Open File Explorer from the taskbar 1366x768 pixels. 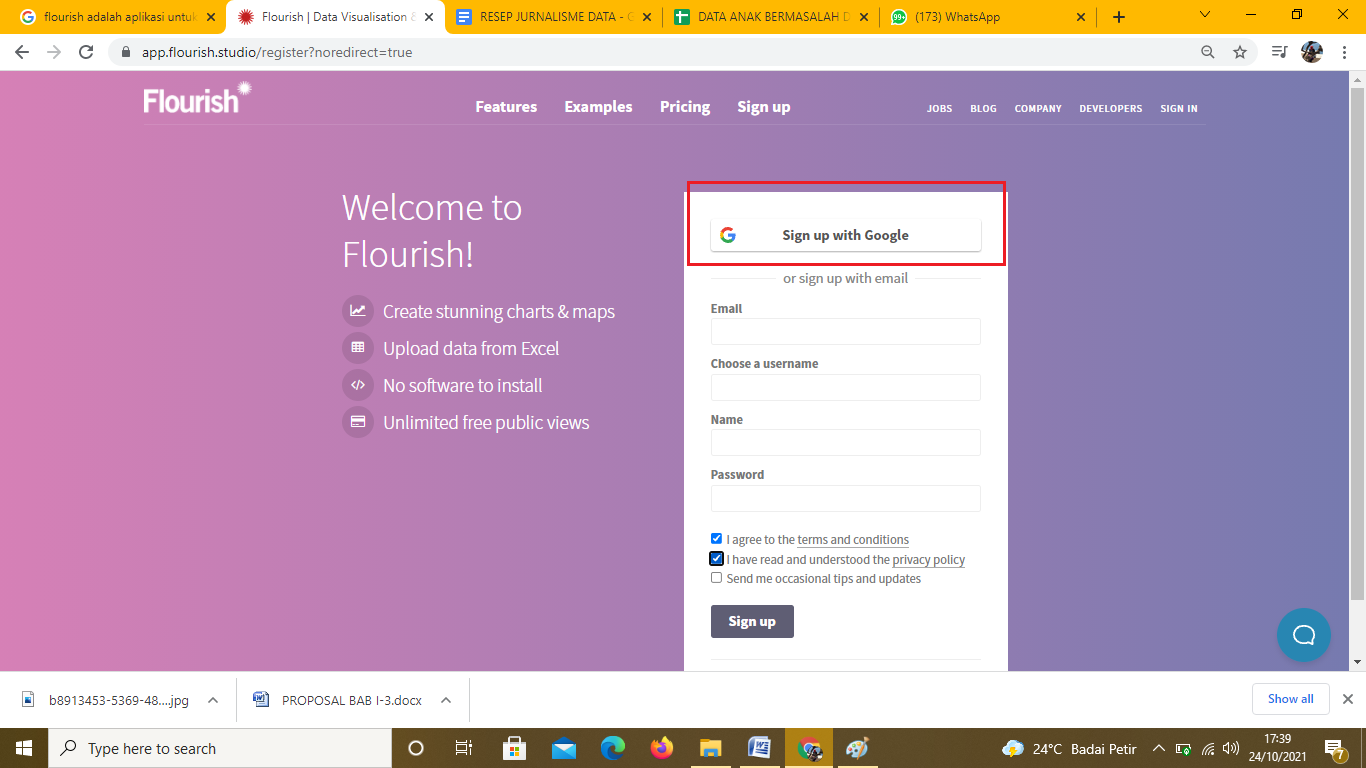click(x=711, y=748)
